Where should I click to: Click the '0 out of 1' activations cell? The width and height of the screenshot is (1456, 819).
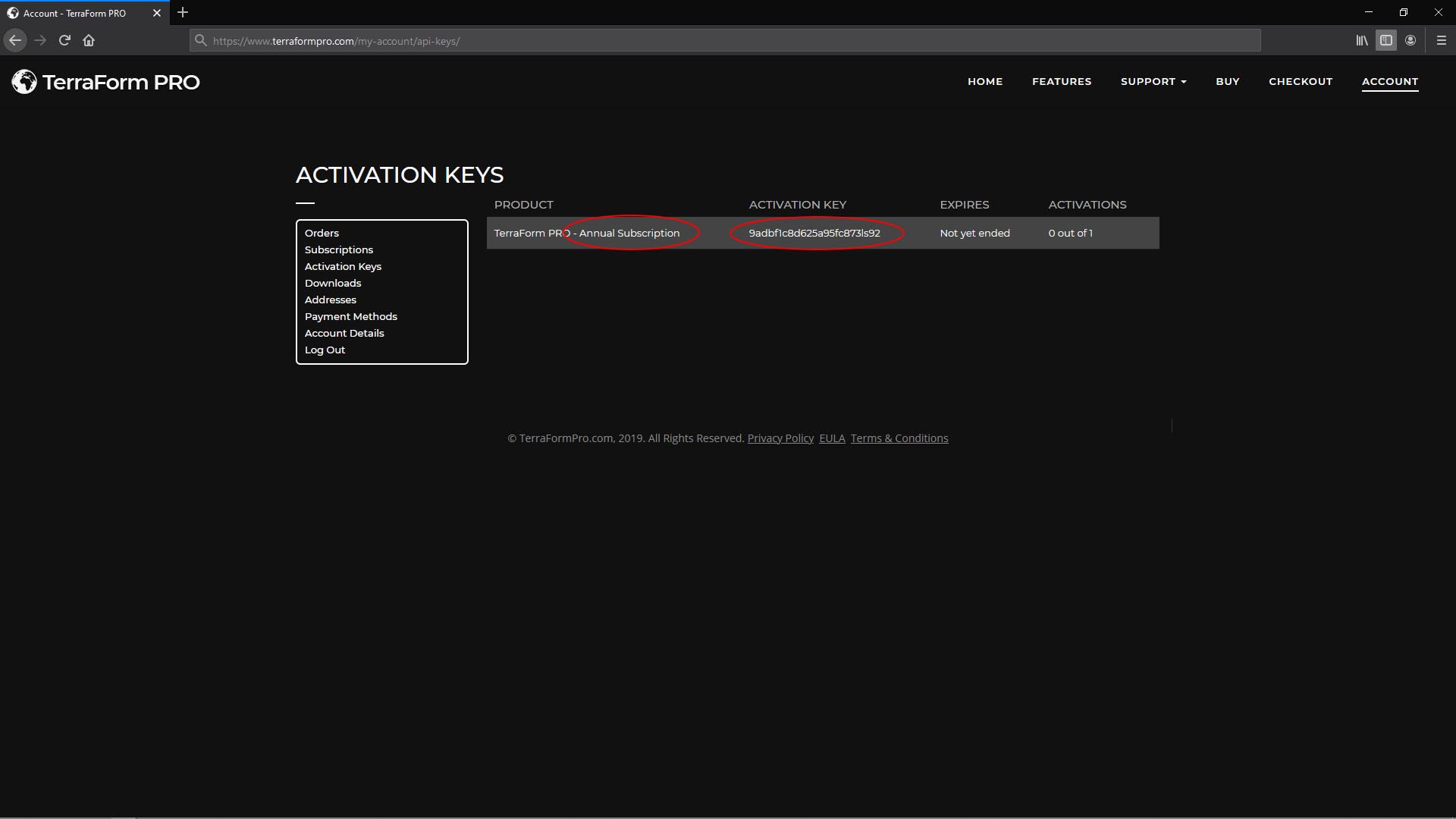point(1071,233)
